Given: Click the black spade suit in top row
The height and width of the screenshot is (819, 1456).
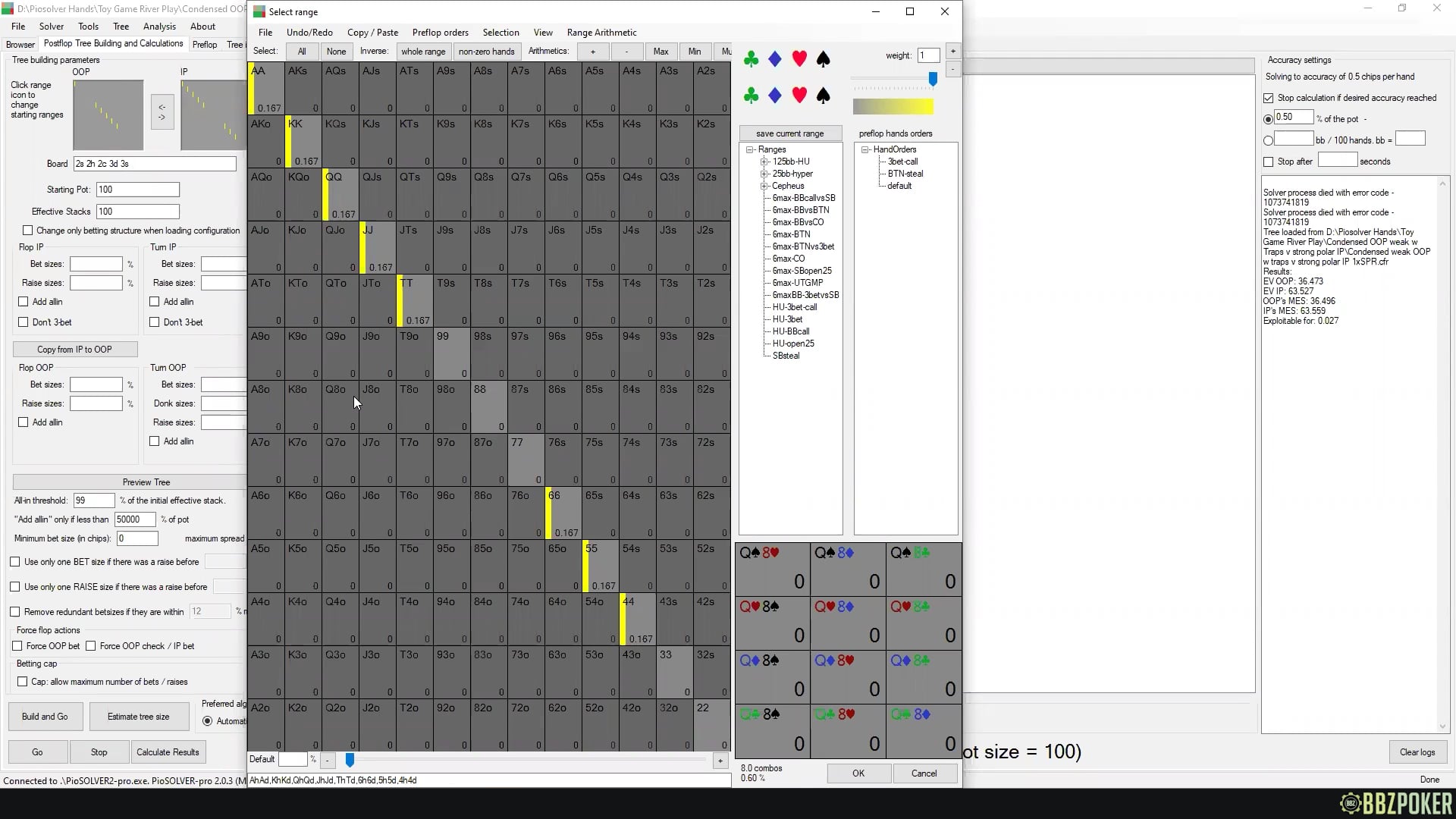Looking at the screenshot, I should pyautogui.click(x=823, y=59).
